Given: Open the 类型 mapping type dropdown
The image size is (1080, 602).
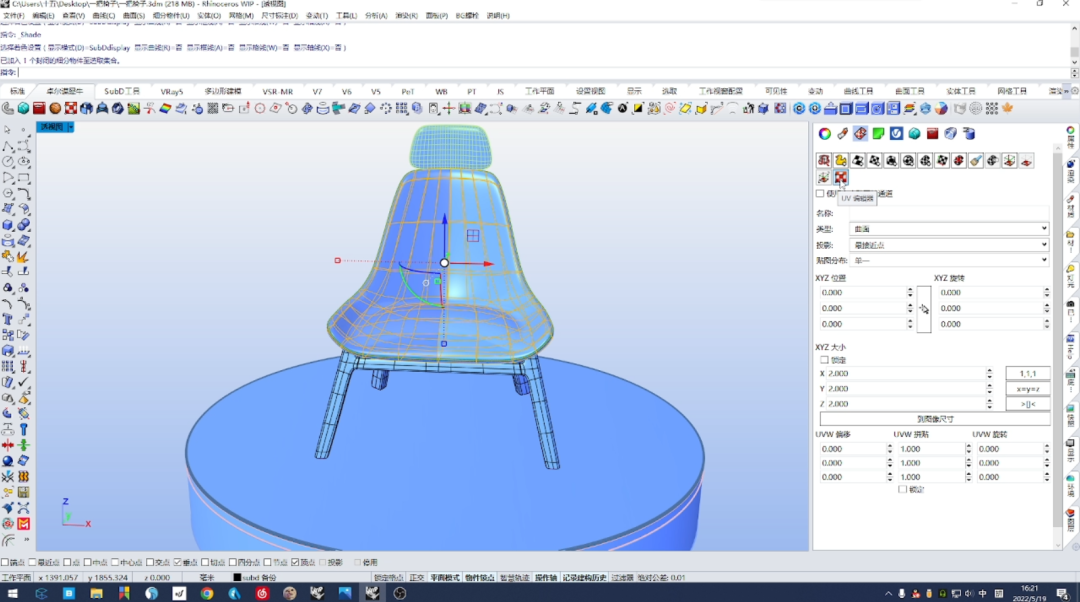Looking at the screenshot, I should pyautogui.click(x=949, y=229).
